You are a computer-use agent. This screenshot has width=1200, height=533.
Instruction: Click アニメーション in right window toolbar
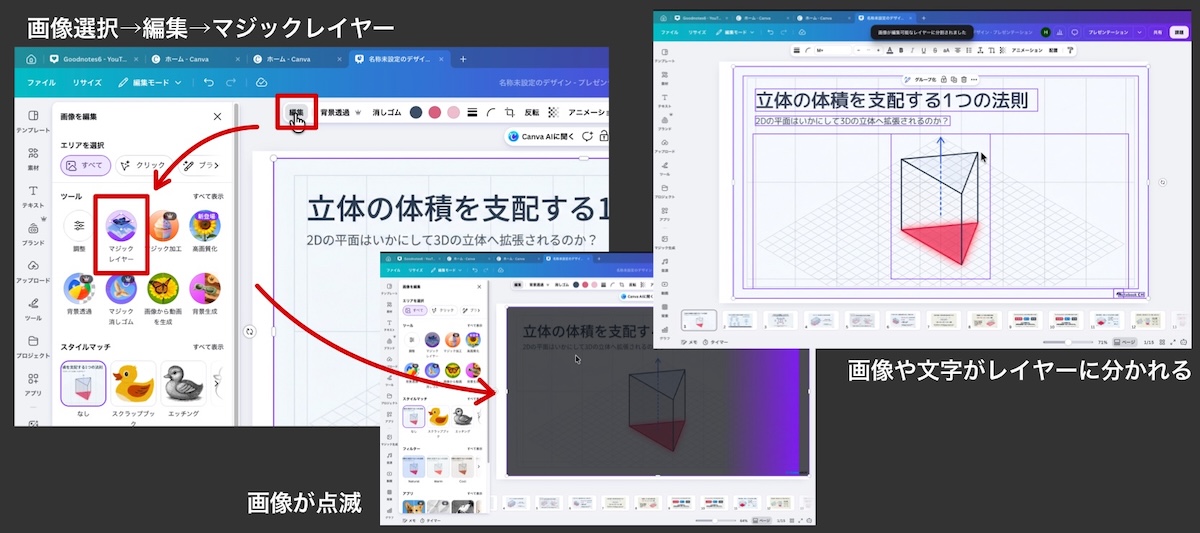click(1027, 50)
